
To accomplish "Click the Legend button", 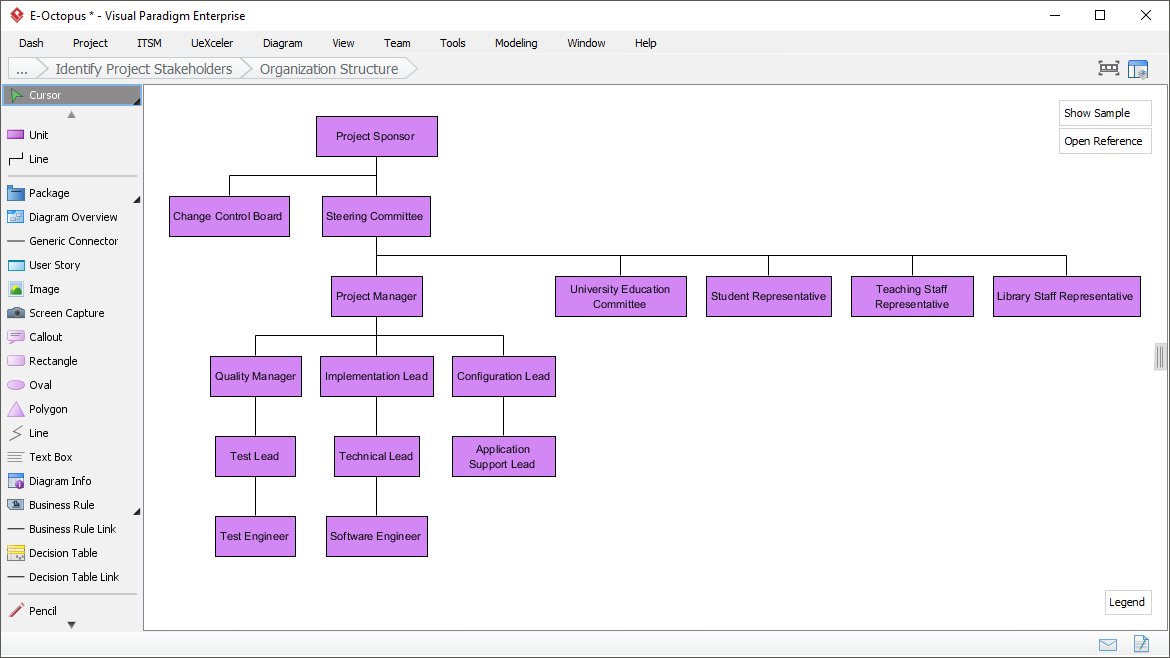I will pos(1127,602).
